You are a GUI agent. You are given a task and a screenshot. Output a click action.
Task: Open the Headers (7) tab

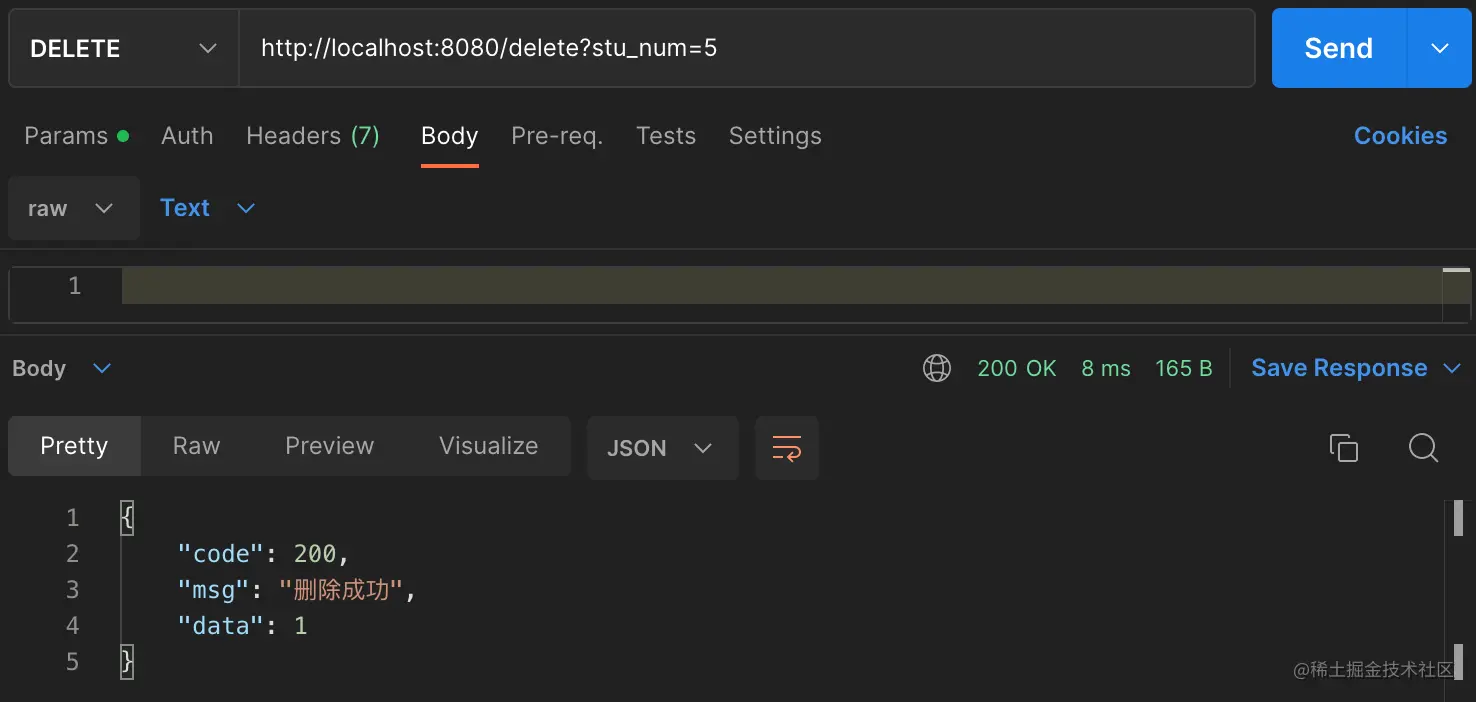click(x=312, y=136)
